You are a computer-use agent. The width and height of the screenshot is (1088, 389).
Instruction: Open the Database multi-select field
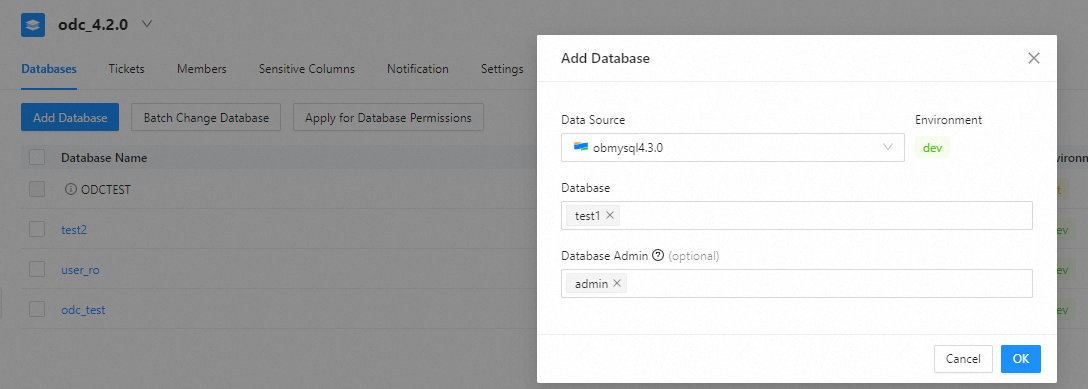coord(797,216)
